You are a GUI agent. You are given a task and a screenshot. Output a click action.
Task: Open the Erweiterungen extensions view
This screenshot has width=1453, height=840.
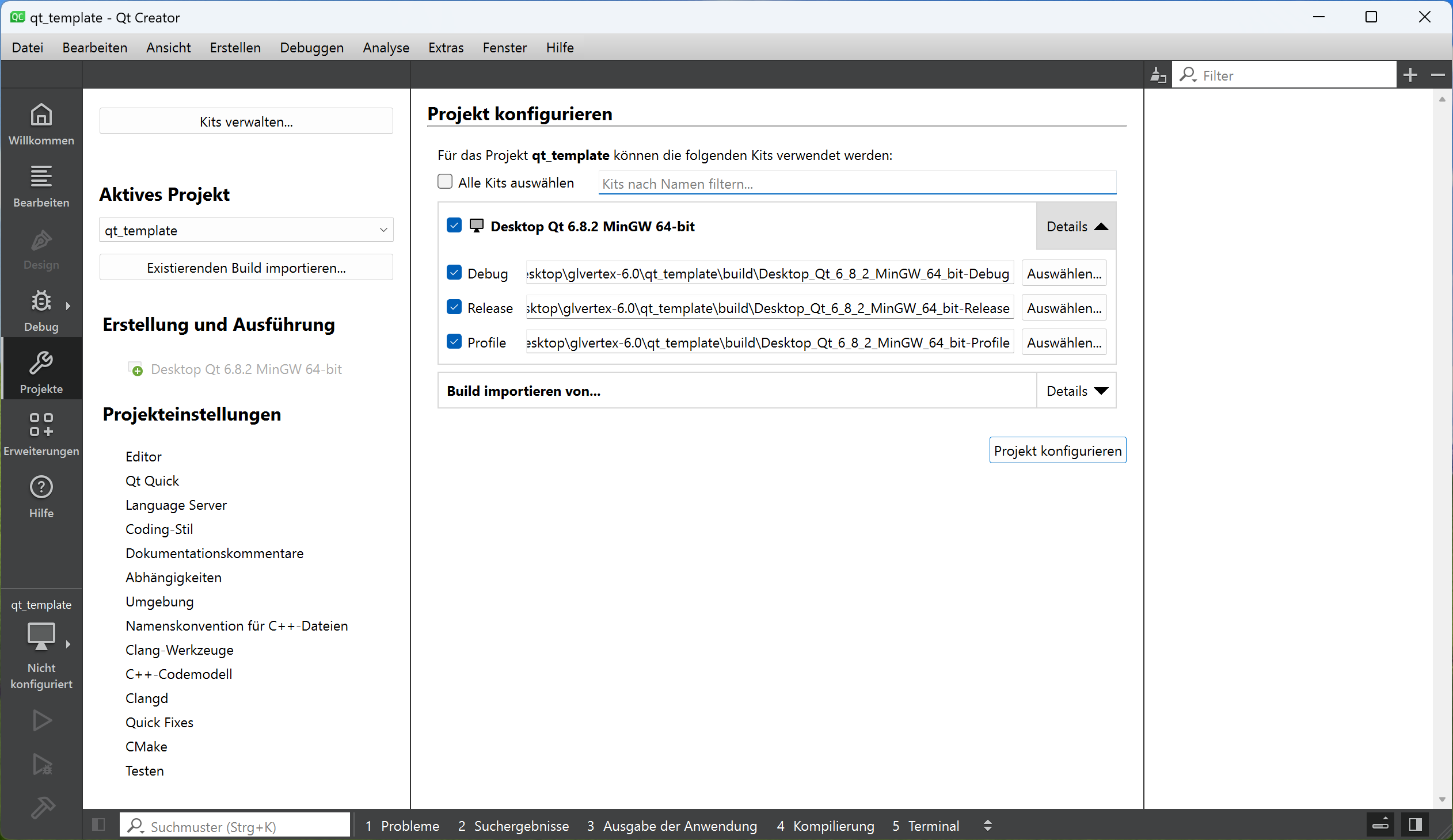pos(41,434)
